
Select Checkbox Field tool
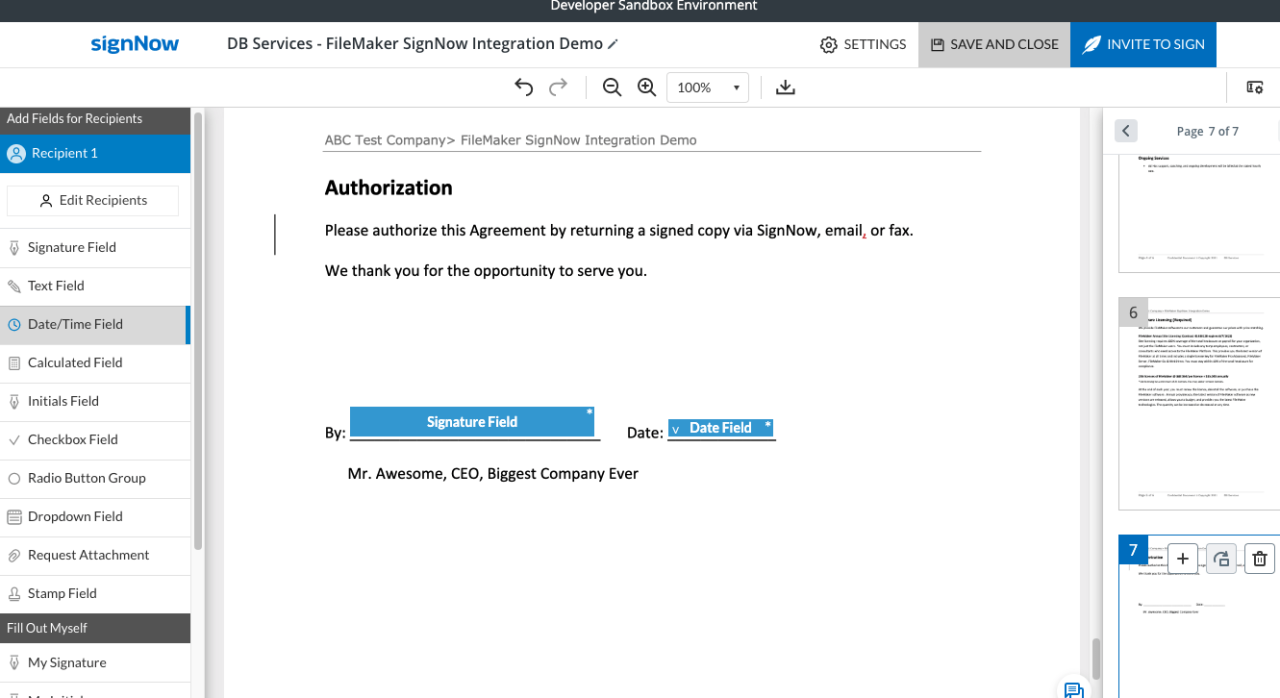pyautogui.click(x=95, y=440)
